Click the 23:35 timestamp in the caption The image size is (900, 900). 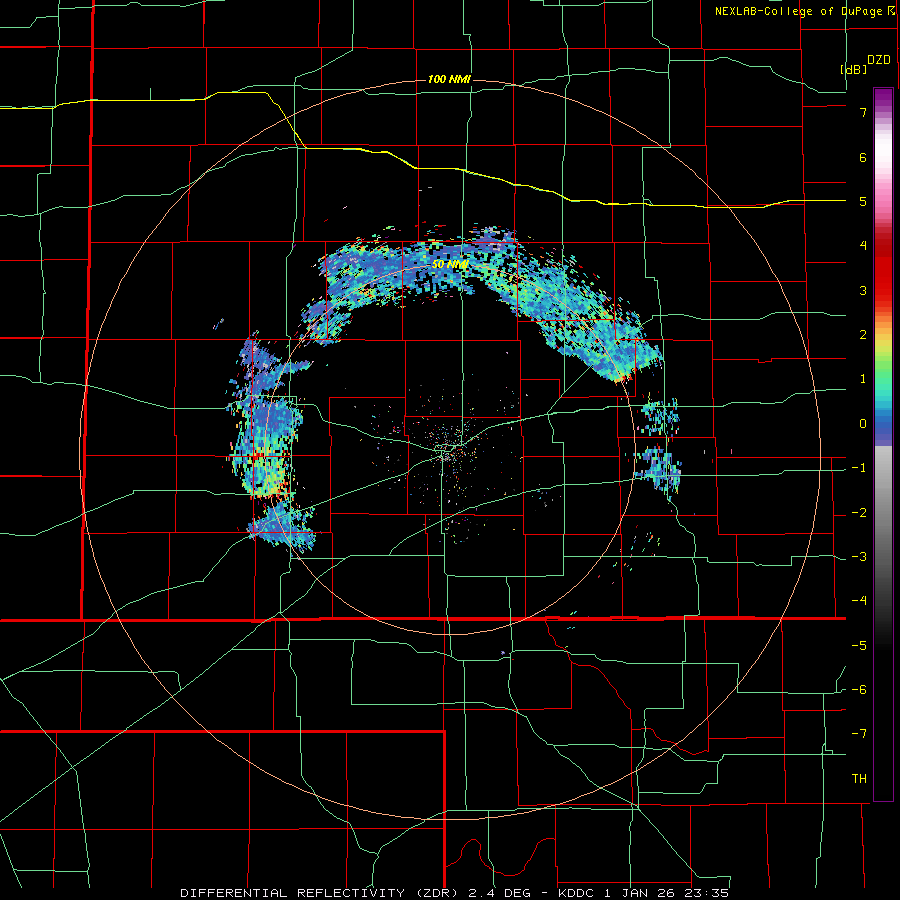tap(707, 893)
